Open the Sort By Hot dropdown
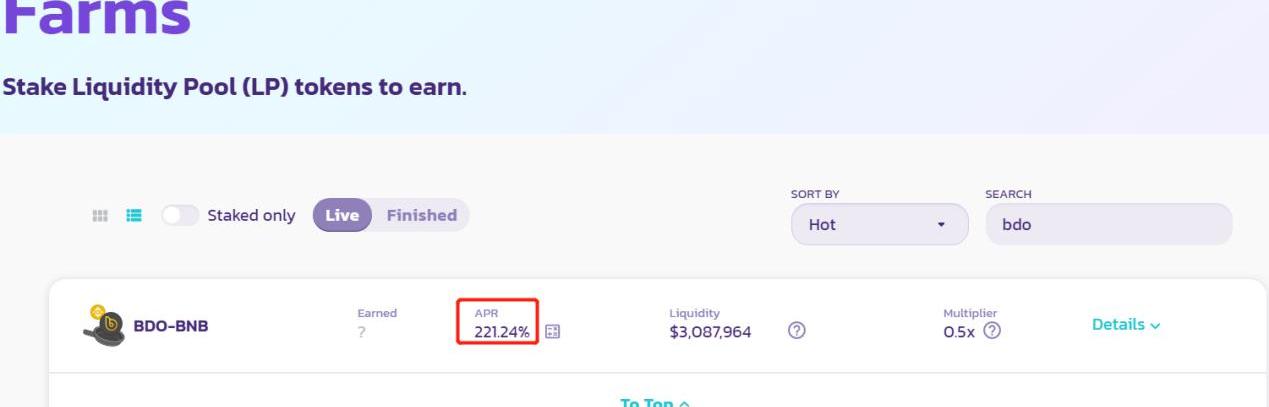The height and width of the screenshot is (407, 1269). point(880,225)
